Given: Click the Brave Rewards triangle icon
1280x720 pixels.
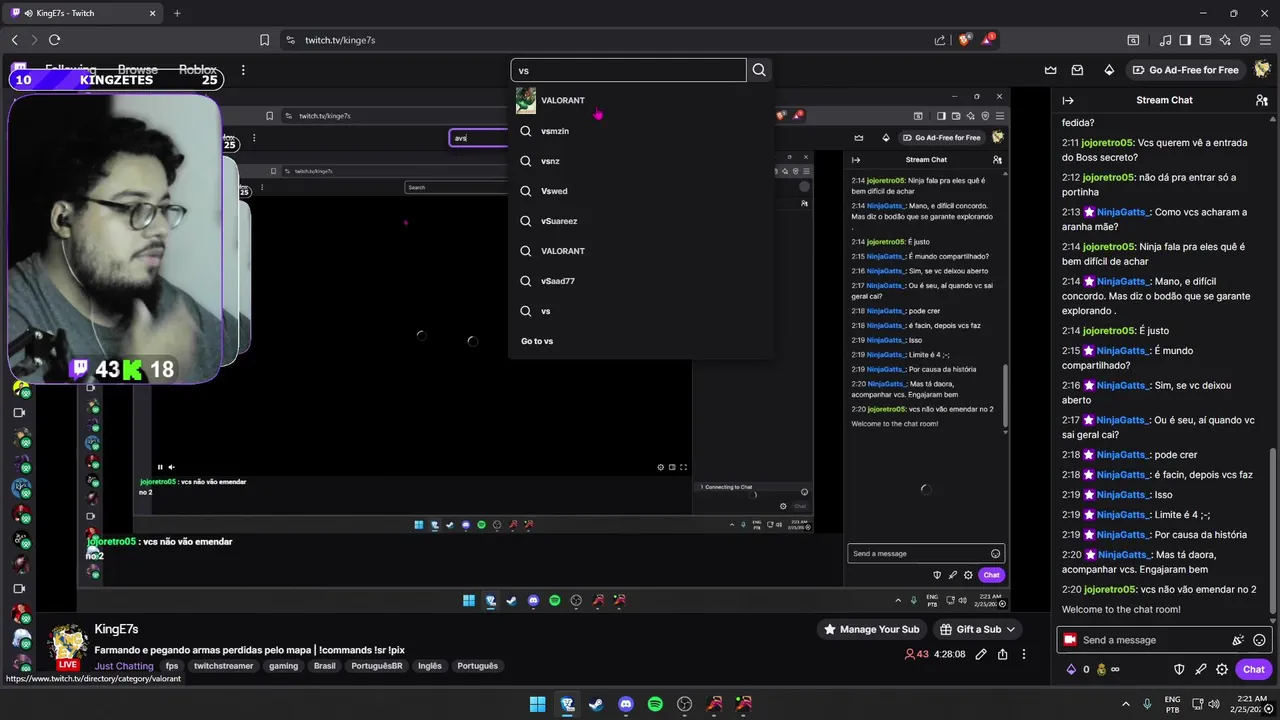Looking at the screenshot, I should coord(989,40).
